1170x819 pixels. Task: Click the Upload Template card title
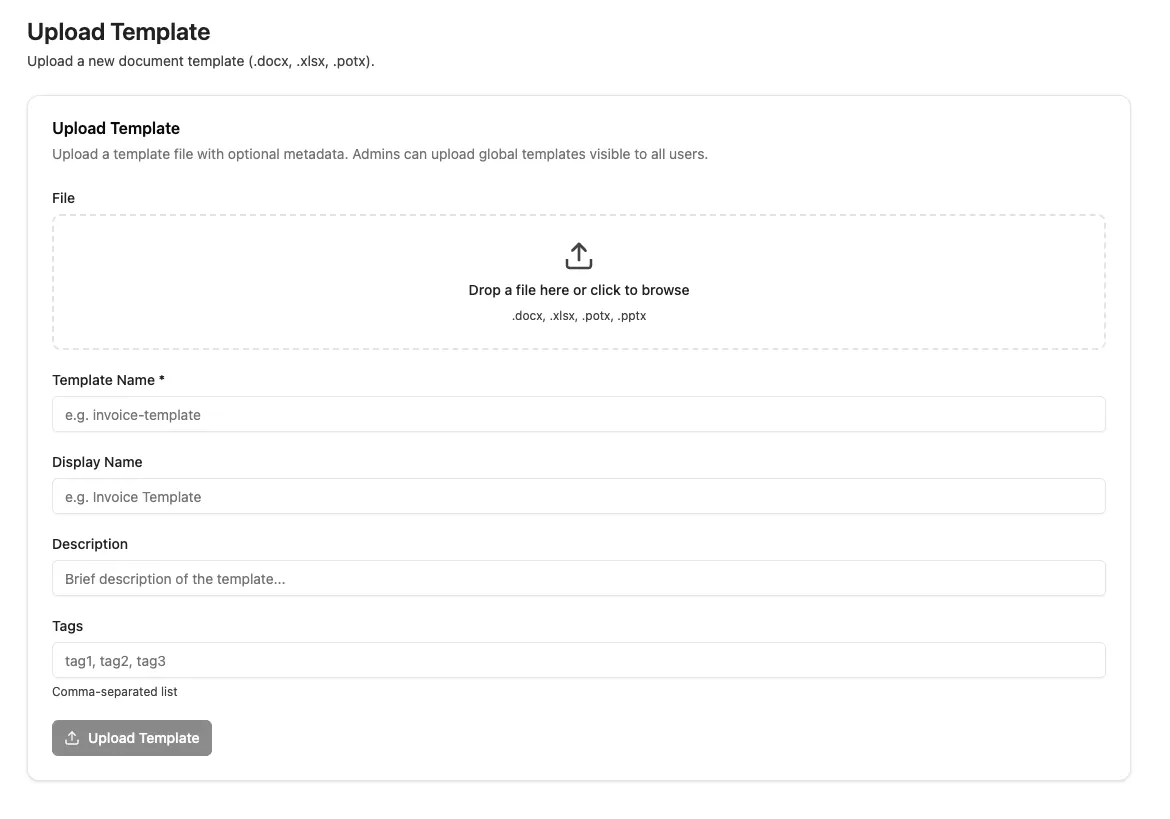tap(115, 128)
